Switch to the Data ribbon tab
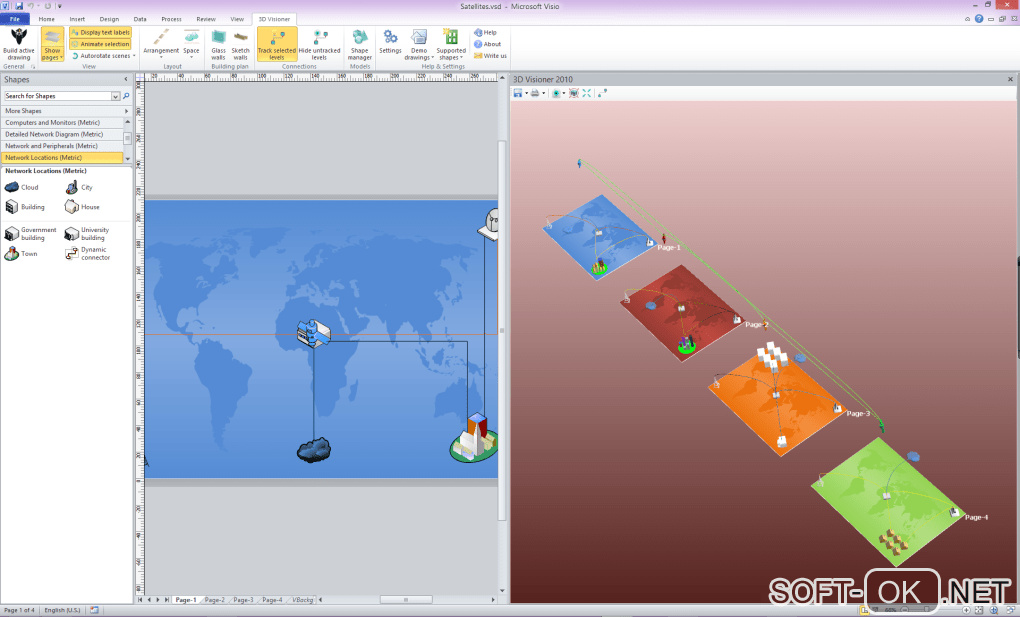 (140, 19)
